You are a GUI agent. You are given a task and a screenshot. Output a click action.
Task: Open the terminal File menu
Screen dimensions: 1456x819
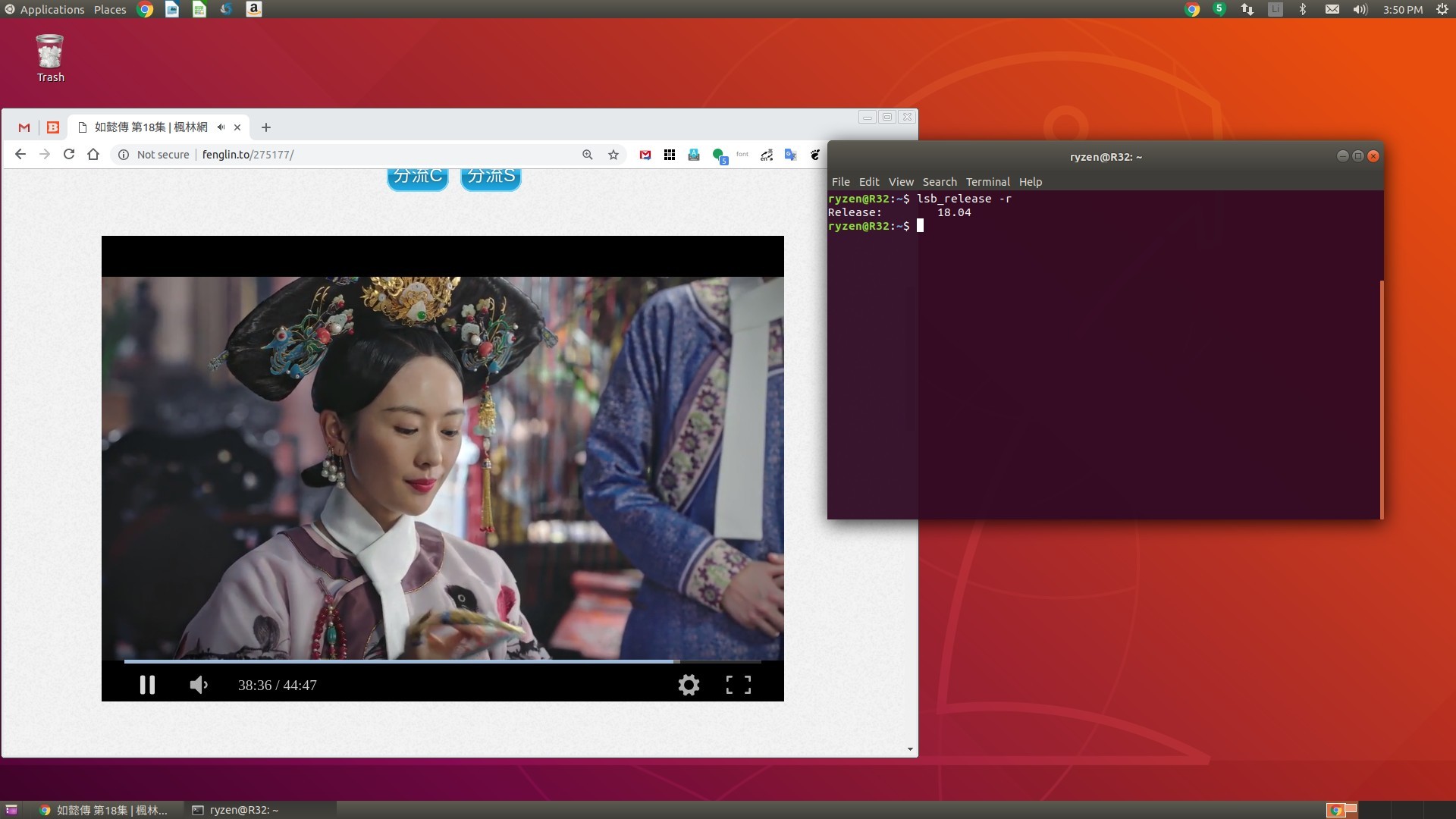840,182
